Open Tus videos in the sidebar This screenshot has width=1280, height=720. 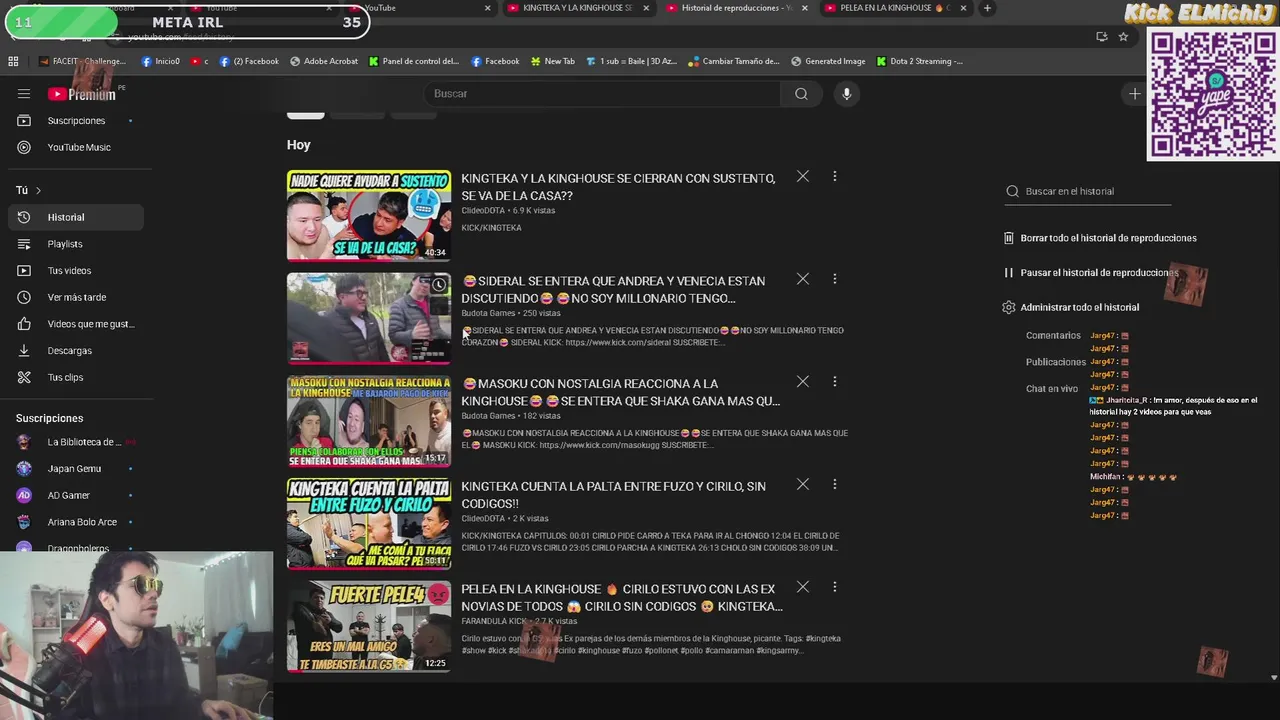coord(76,271)
